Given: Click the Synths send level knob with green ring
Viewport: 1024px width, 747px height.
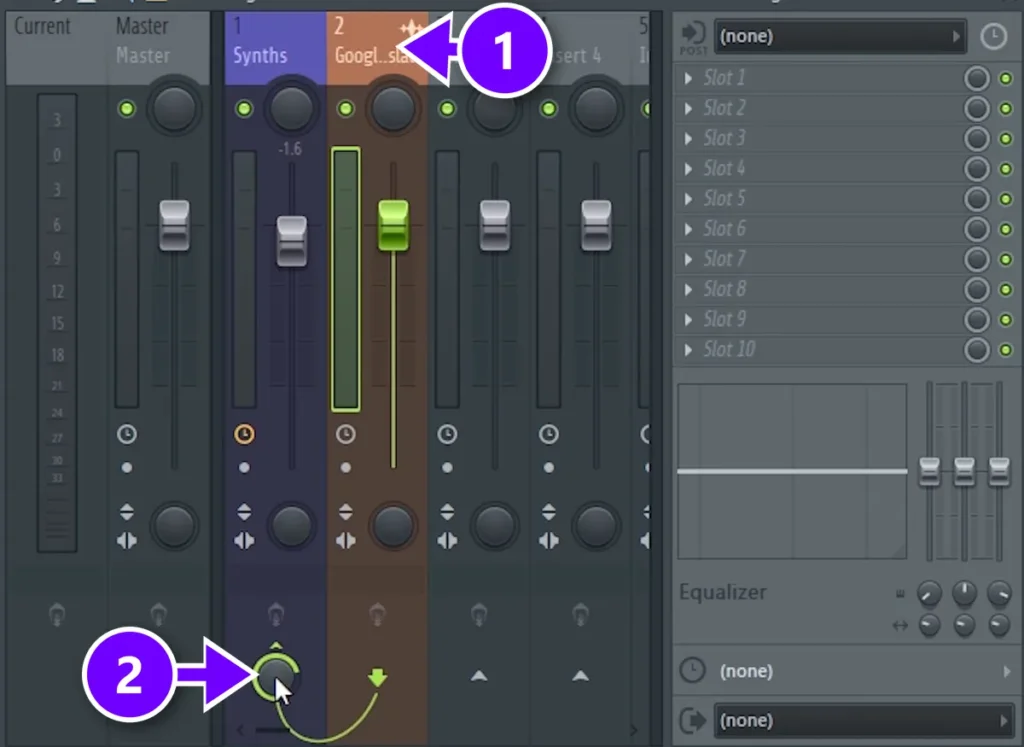Looking at the screenshot, I should pos(276,676).
